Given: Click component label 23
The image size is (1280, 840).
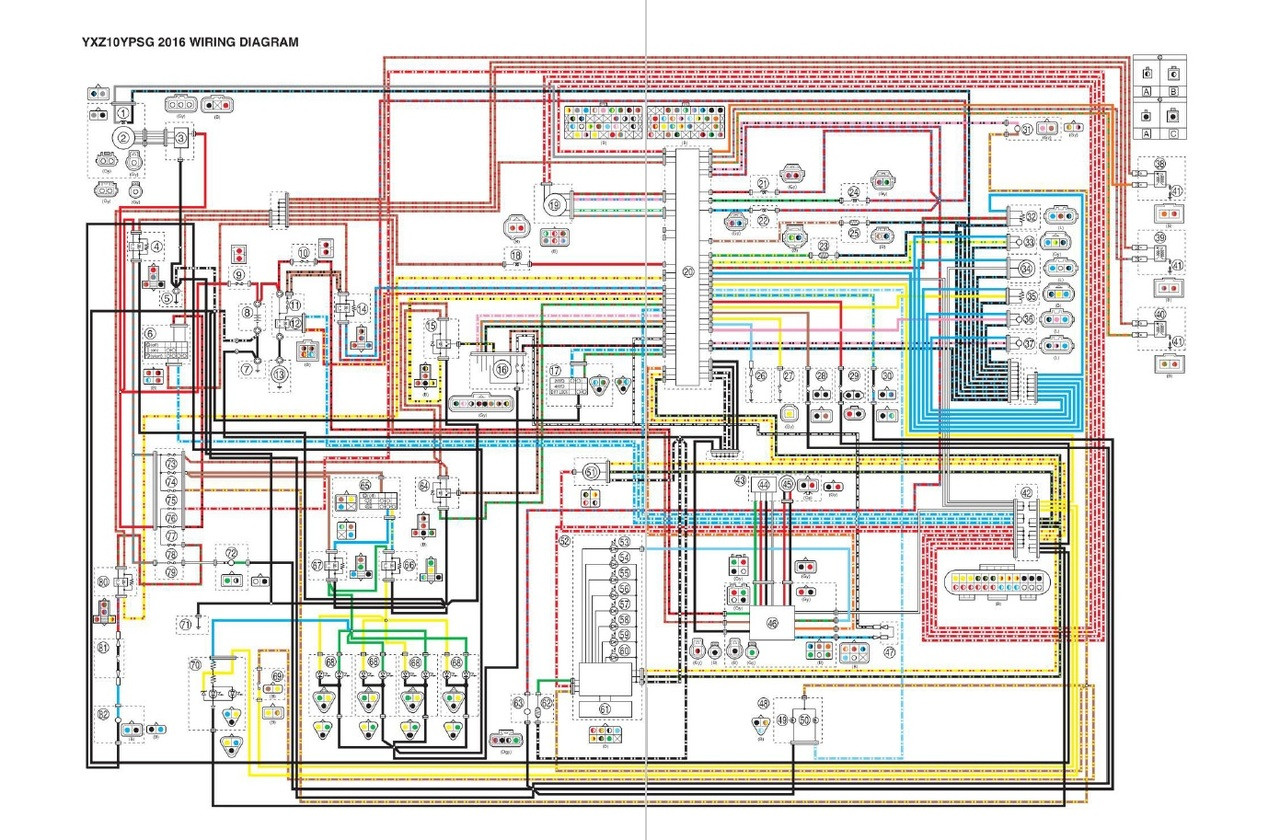Looking at the screenshot, I should point(823,245).
